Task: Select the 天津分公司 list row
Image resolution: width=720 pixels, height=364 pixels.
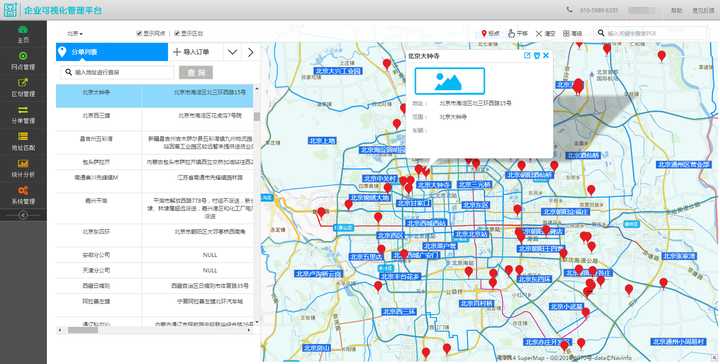Action: (154, 270)
